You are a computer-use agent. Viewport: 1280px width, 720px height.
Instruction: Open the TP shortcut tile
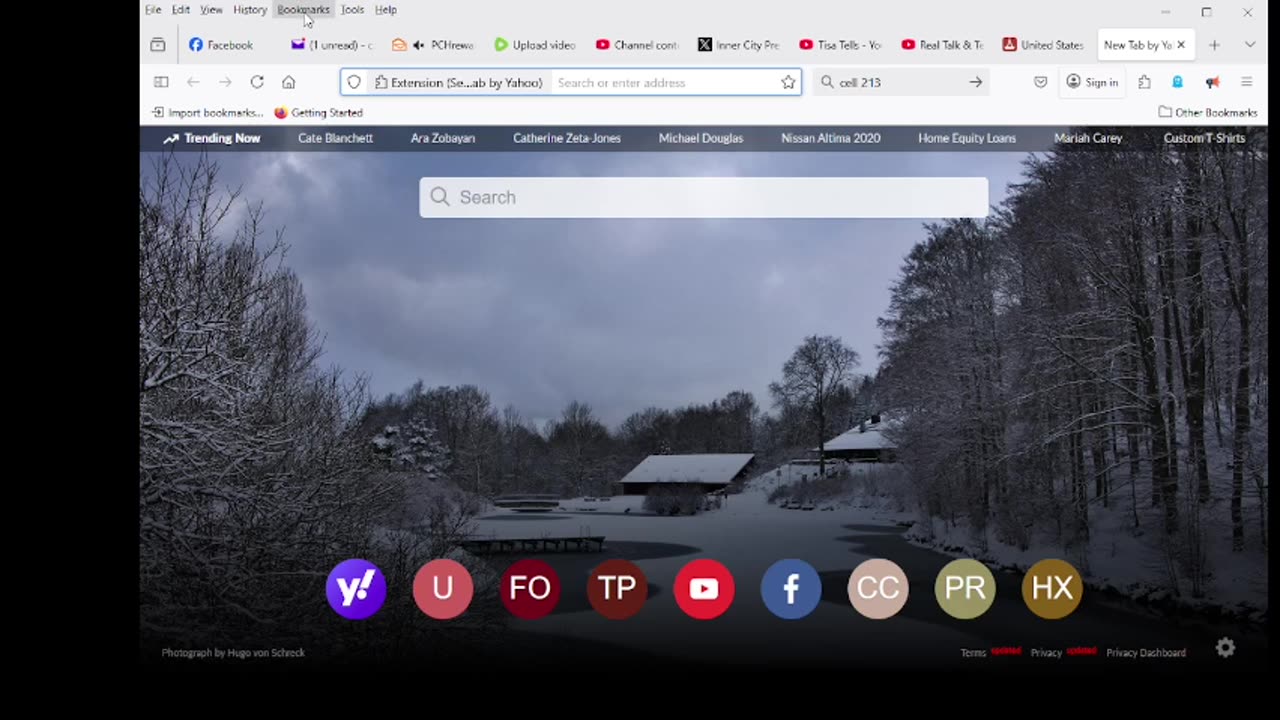[617, 588]
